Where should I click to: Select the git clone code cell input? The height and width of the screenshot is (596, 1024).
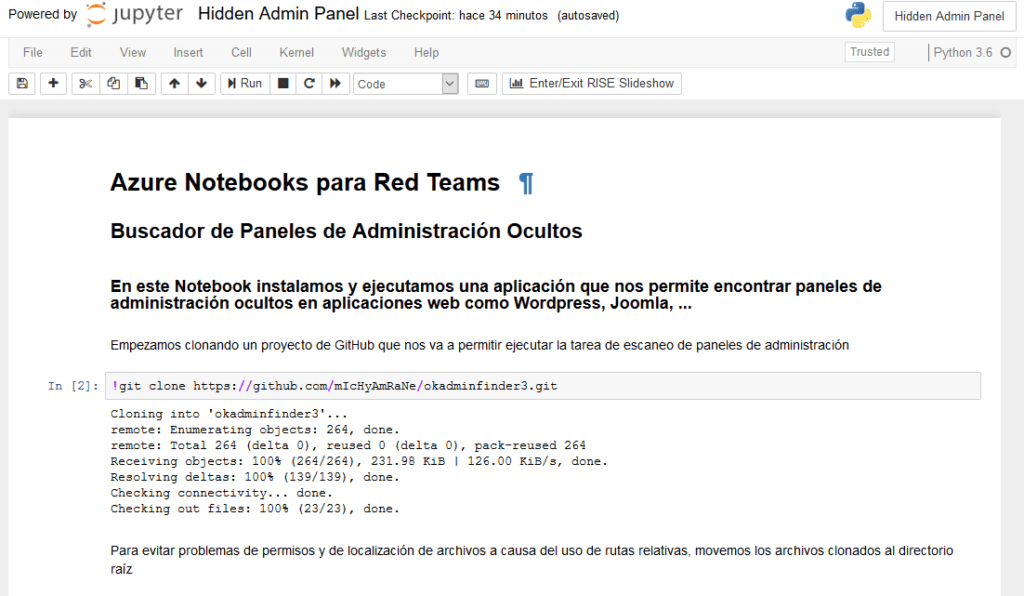(543, 386)
